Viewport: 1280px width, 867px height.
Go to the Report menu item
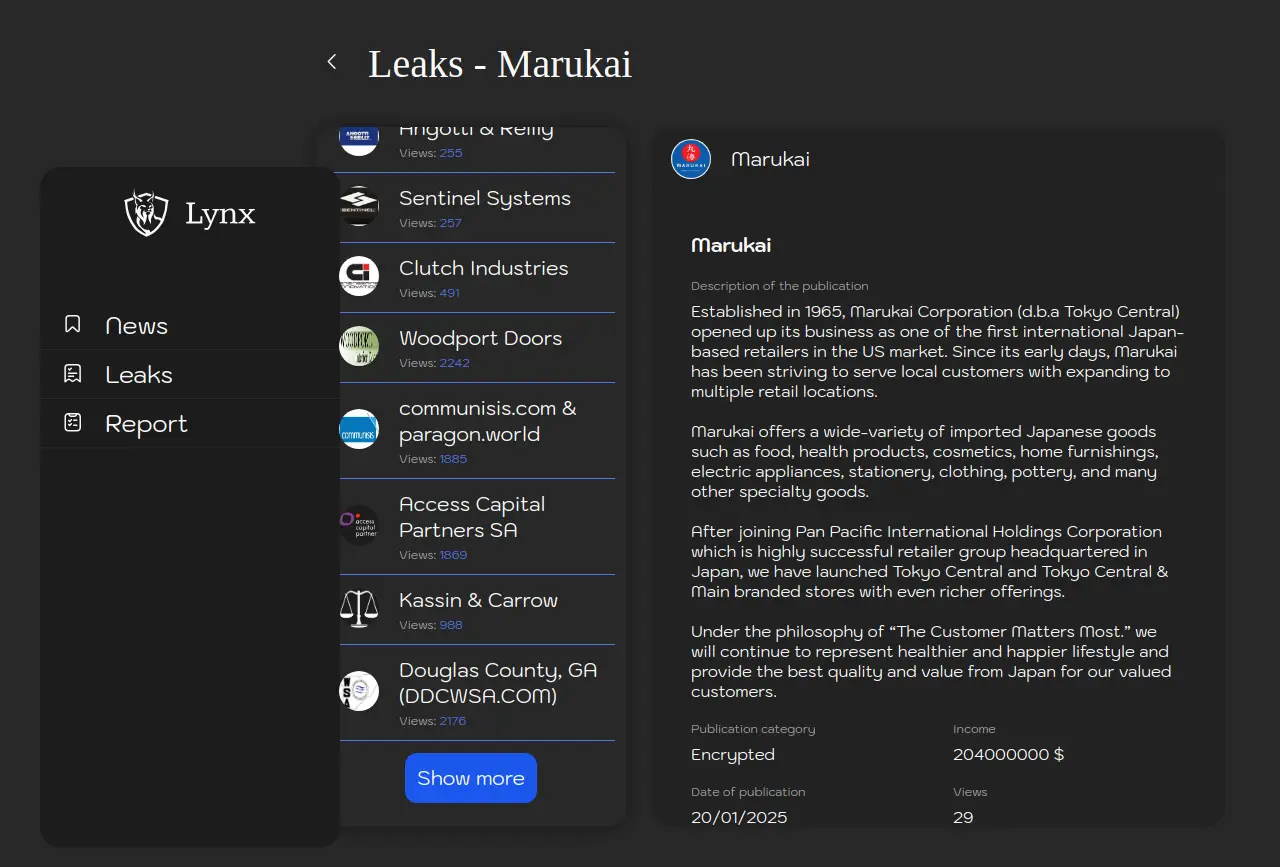pos(146,424)
